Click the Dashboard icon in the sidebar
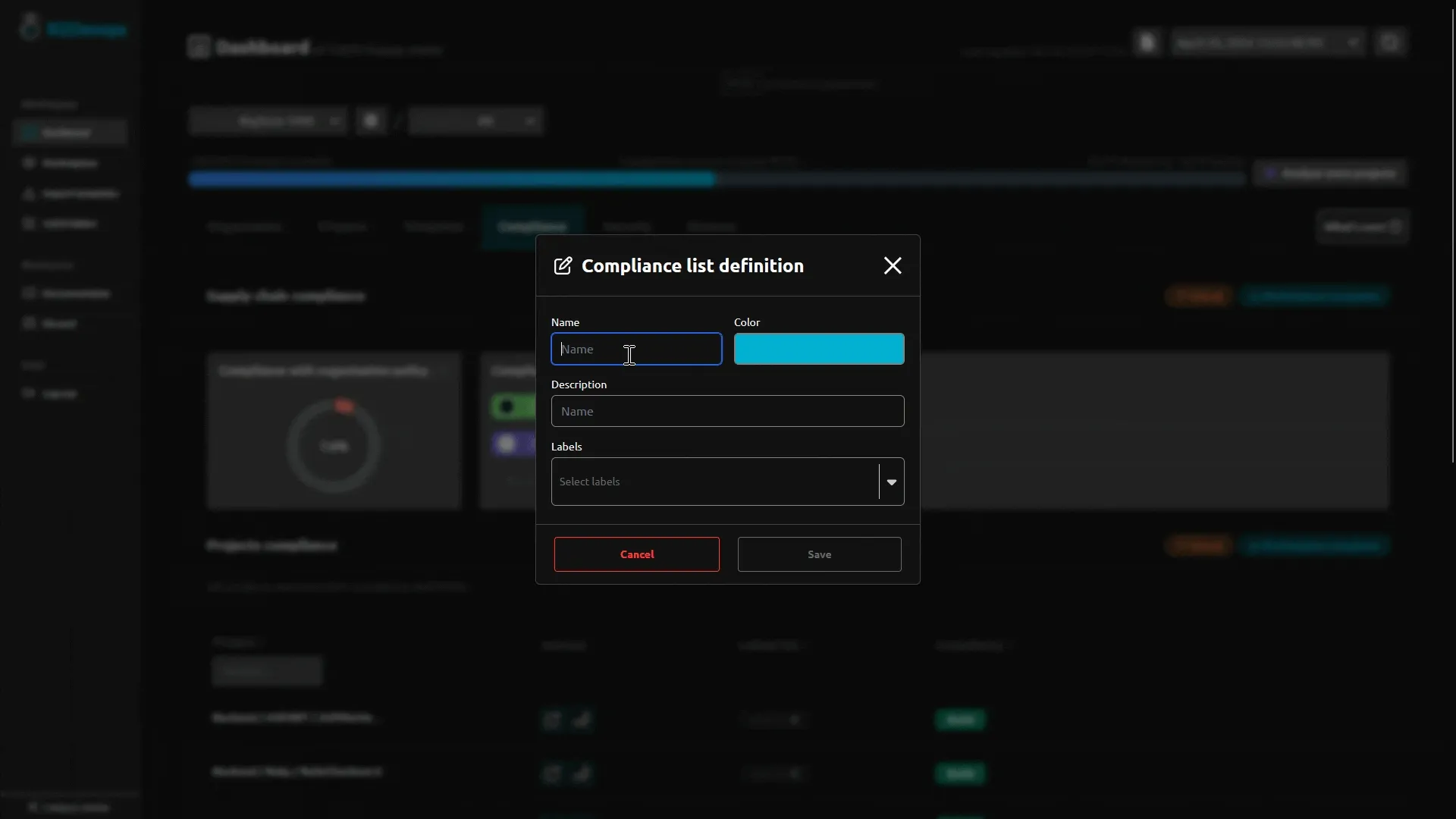This screenshot has width=1456, height=819. (x=28, y=133)
